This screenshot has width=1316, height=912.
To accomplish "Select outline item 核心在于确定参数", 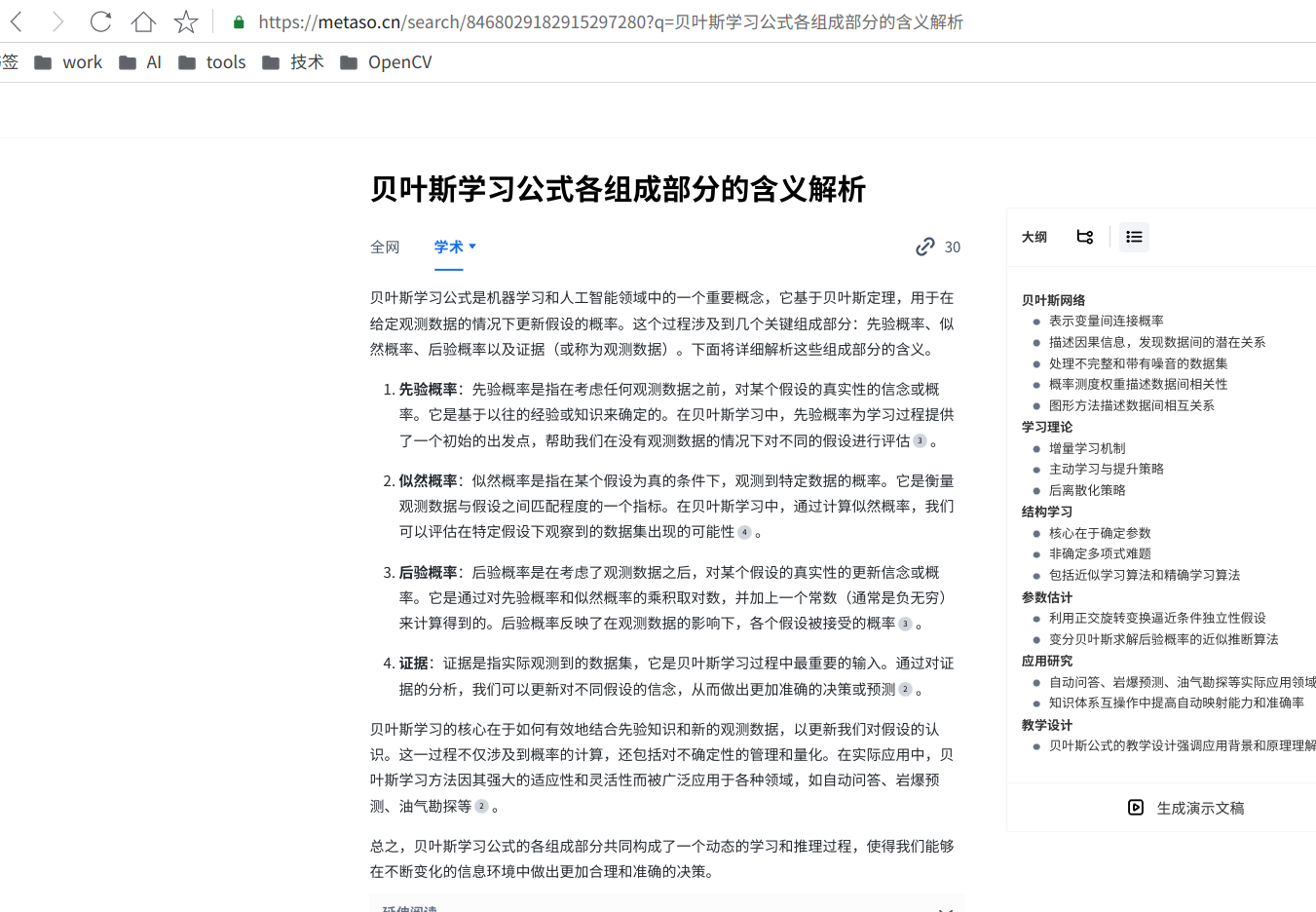I will click(1100, 533).
